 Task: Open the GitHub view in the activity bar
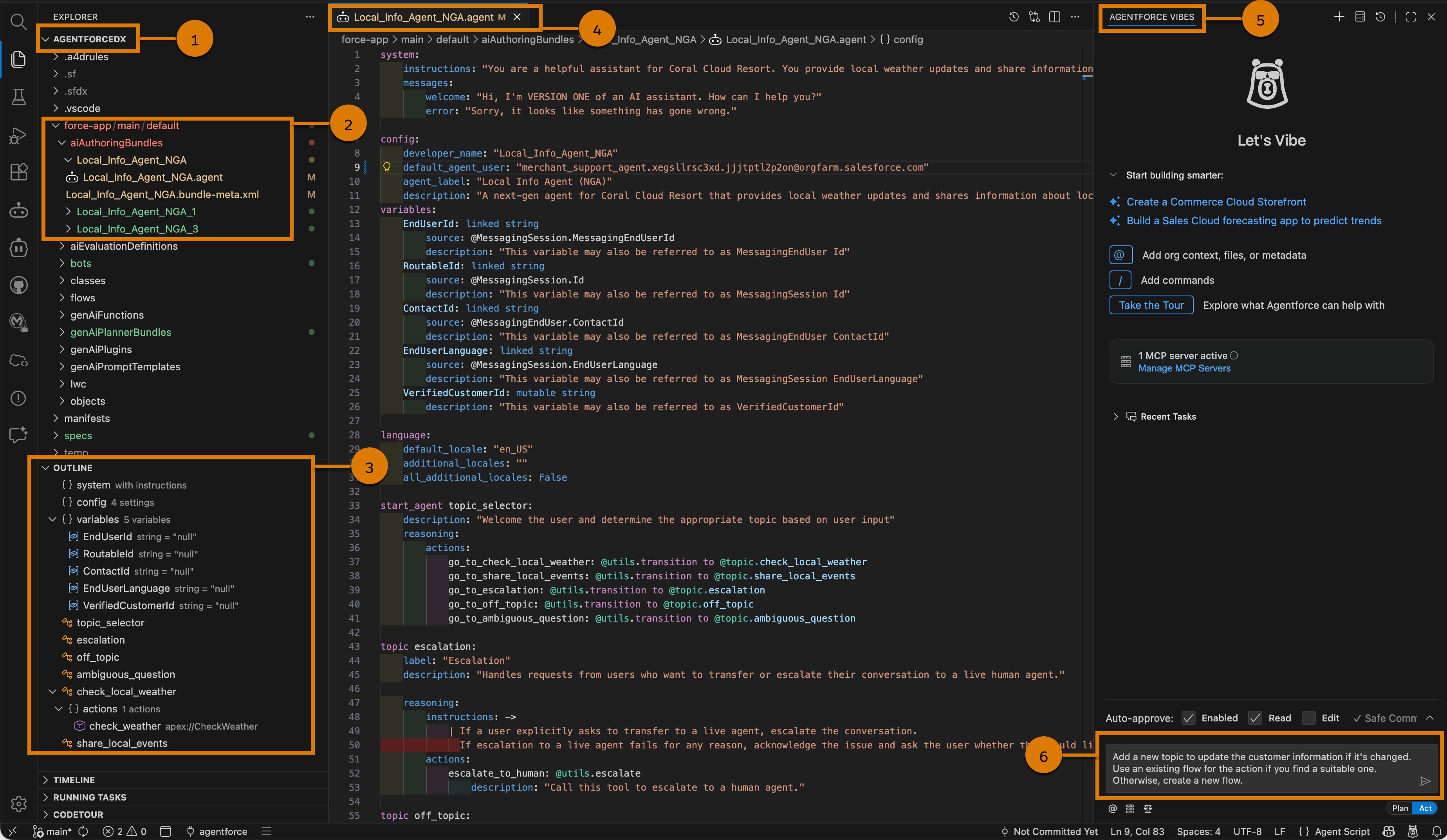tap(18, 285)
